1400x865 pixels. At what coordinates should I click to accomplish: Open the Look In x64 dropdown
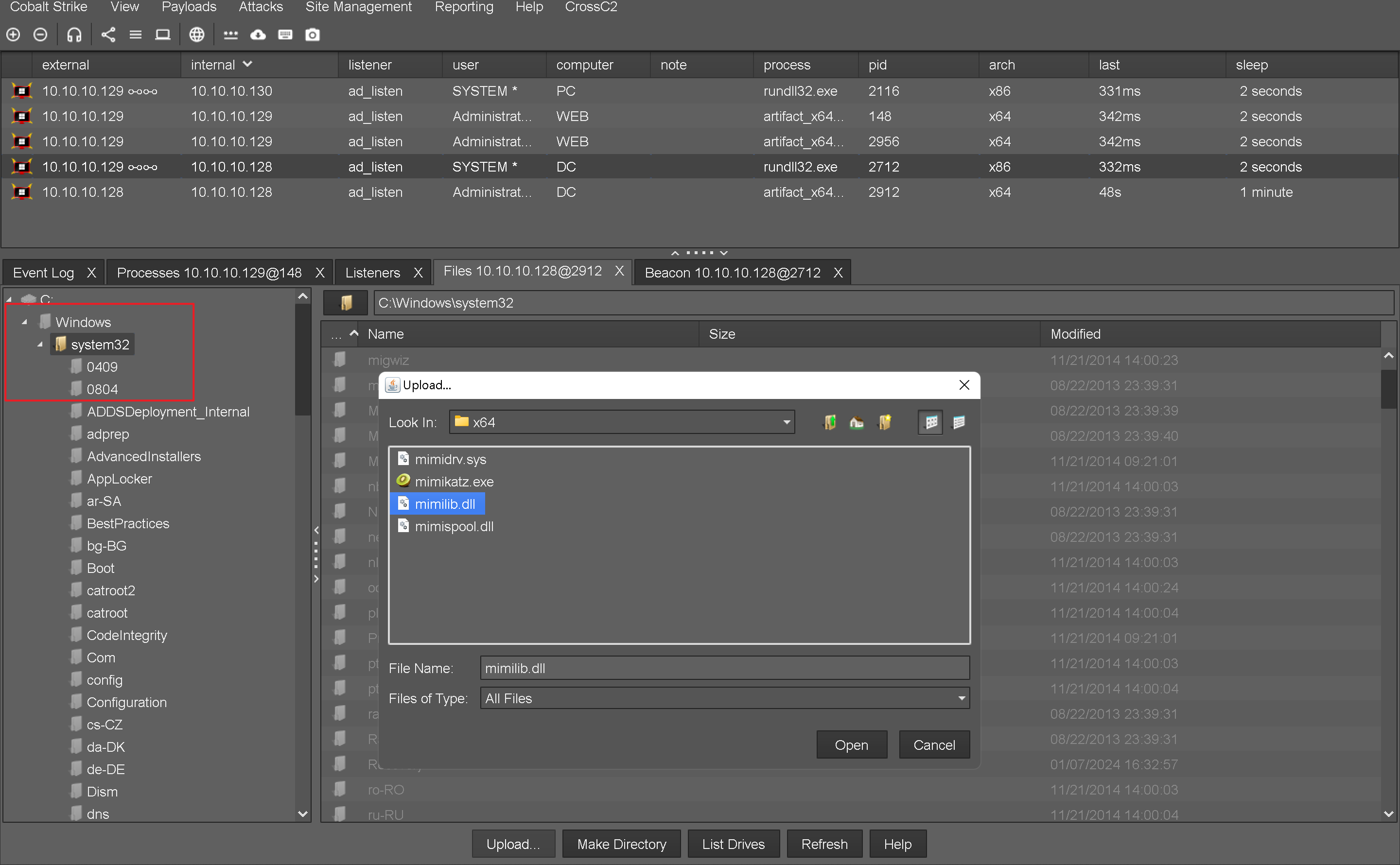(x=786, y=422)
